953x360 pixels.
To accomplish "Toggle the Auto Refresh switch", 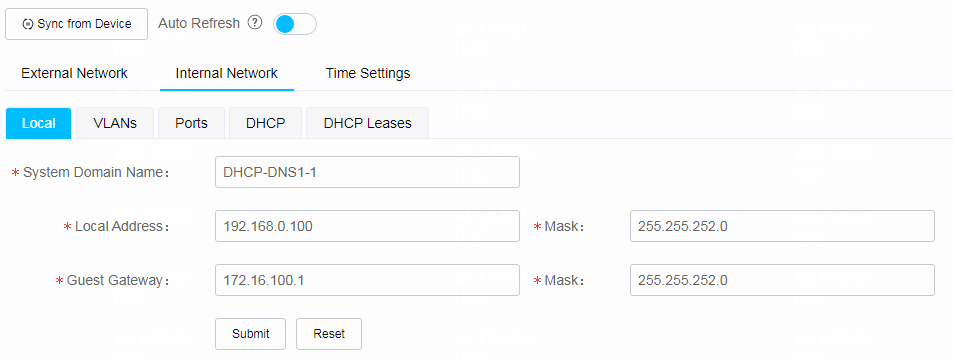I will pyautogui.click(x=295, y=24).
